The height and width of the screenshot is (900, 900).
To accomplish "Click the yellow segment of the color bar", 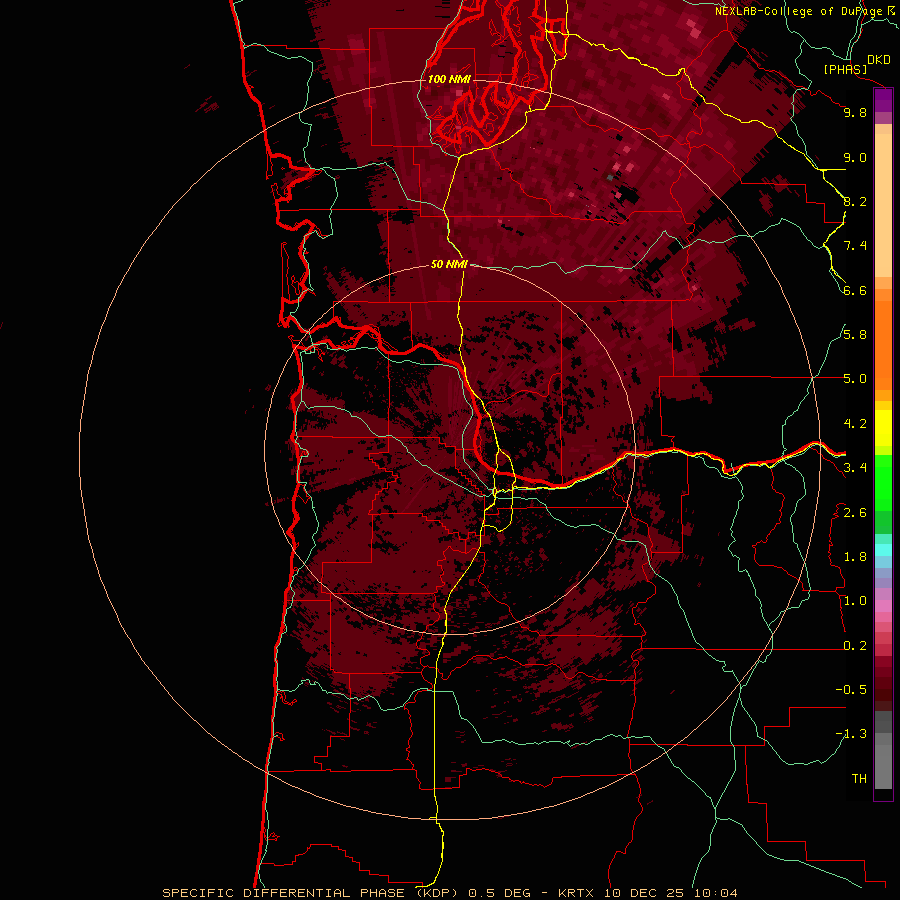I will pos(883,428).
